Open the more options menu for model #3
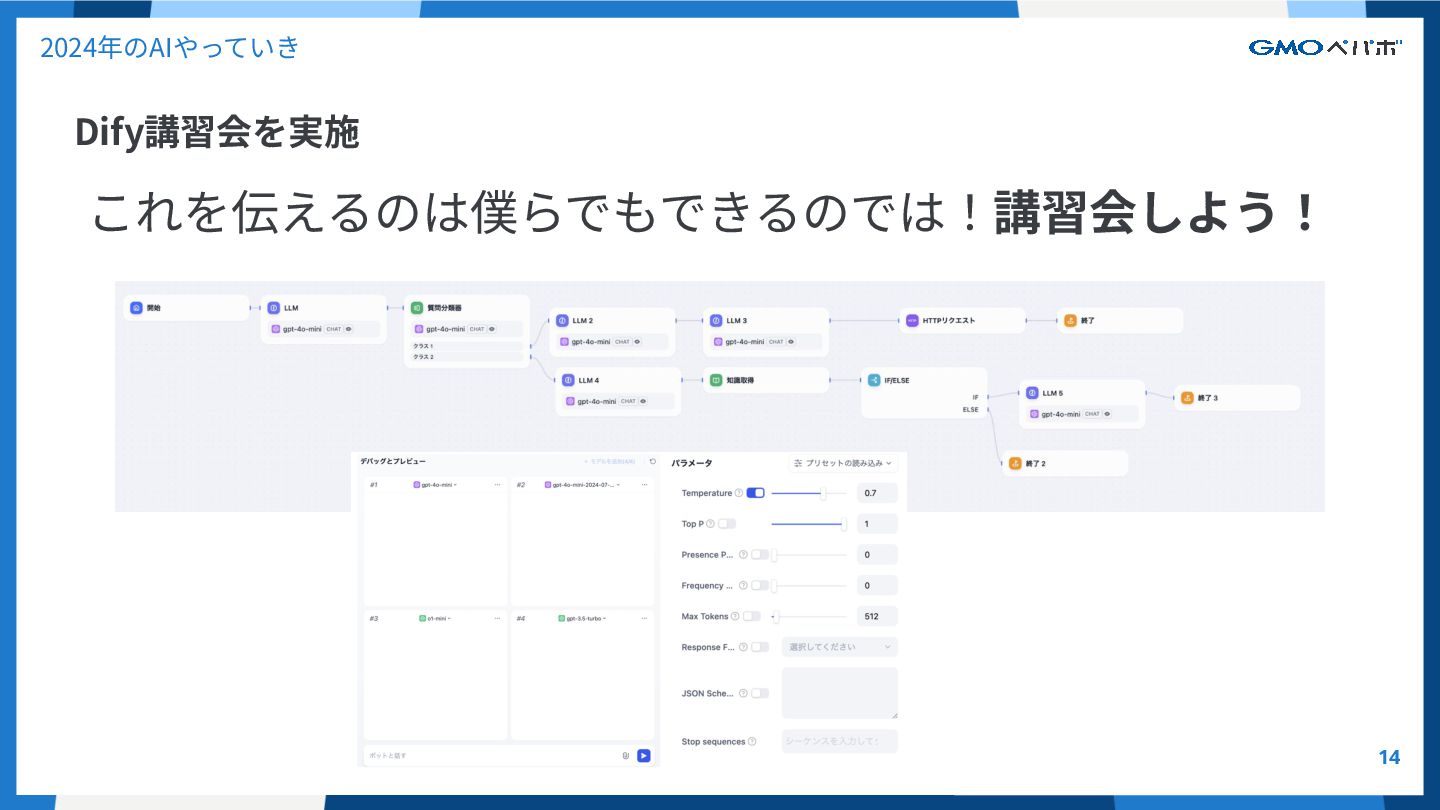 click(x=497, y=618)
